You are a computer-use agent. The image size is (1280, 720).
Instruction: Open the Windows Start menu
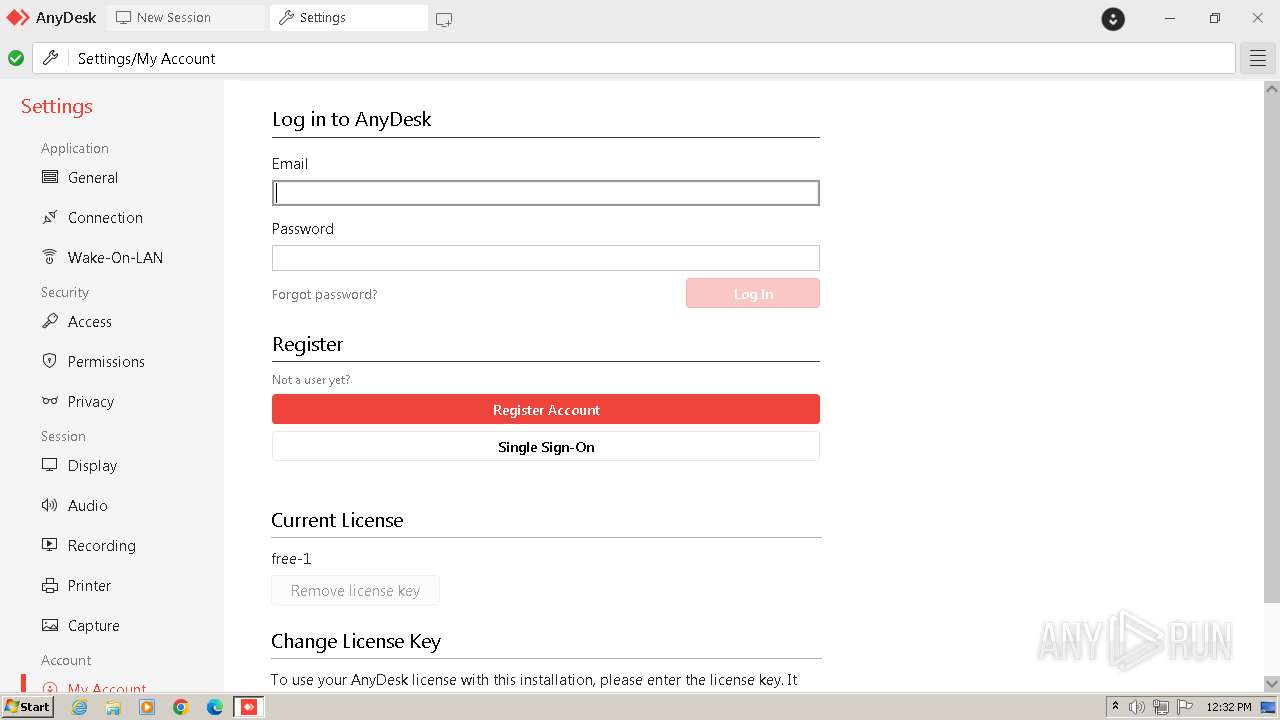click(27, 707)
